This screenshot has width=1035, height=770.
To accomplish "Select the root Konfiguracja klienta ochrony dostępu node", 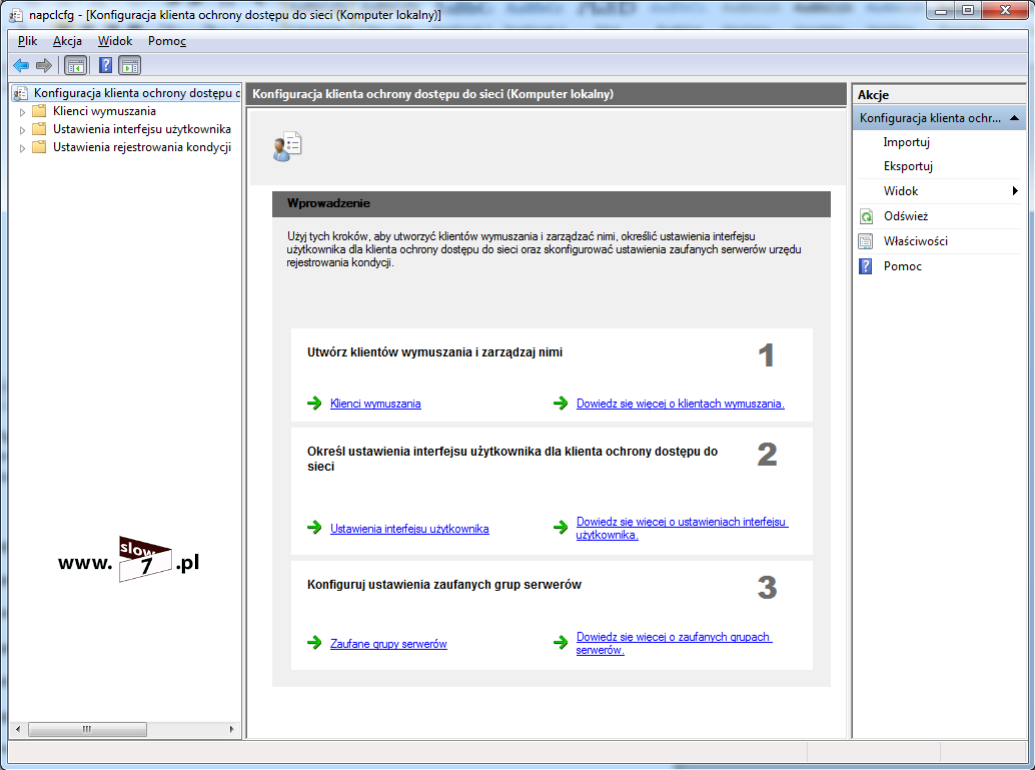I will coord(137,93).
